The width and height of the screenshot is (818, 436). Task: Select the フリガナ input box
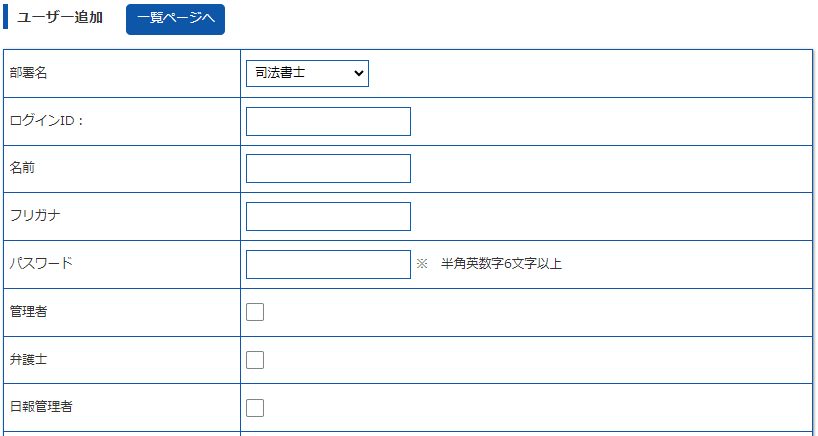pyautogui.click(x=328, y=216)
